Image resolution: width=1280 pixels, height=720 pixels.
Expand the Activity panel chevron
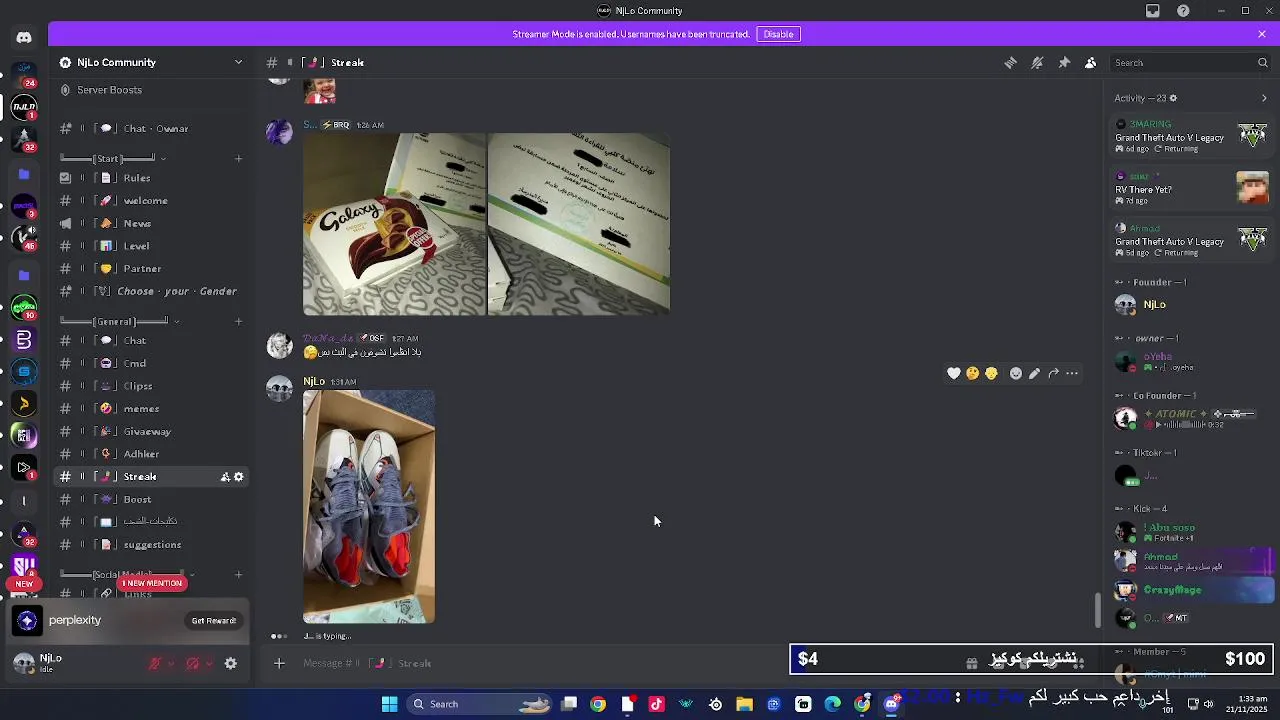point(1264,98)
